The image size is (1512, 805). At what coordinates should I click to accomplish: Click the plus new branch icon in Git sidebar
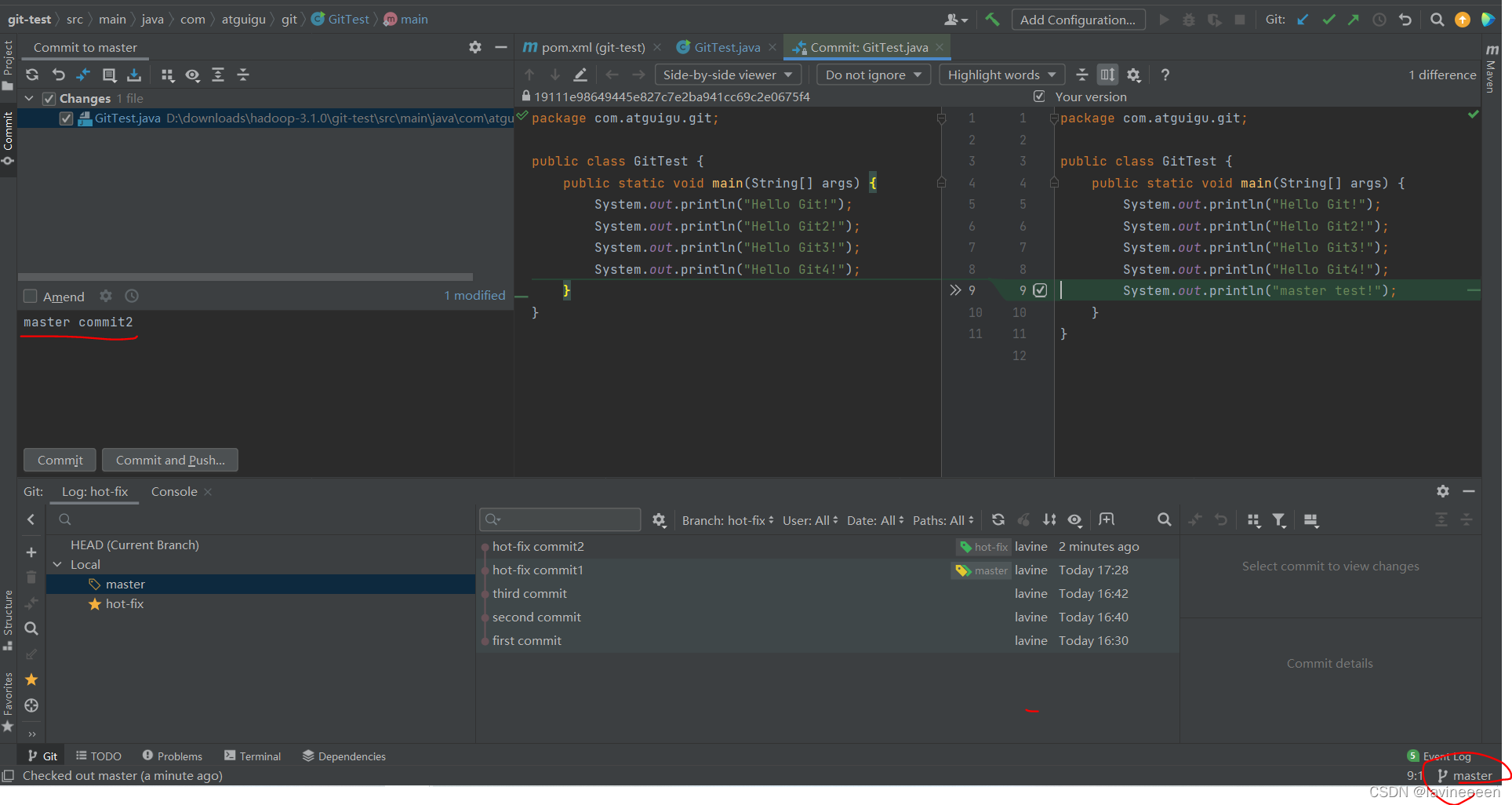point(31,552)
